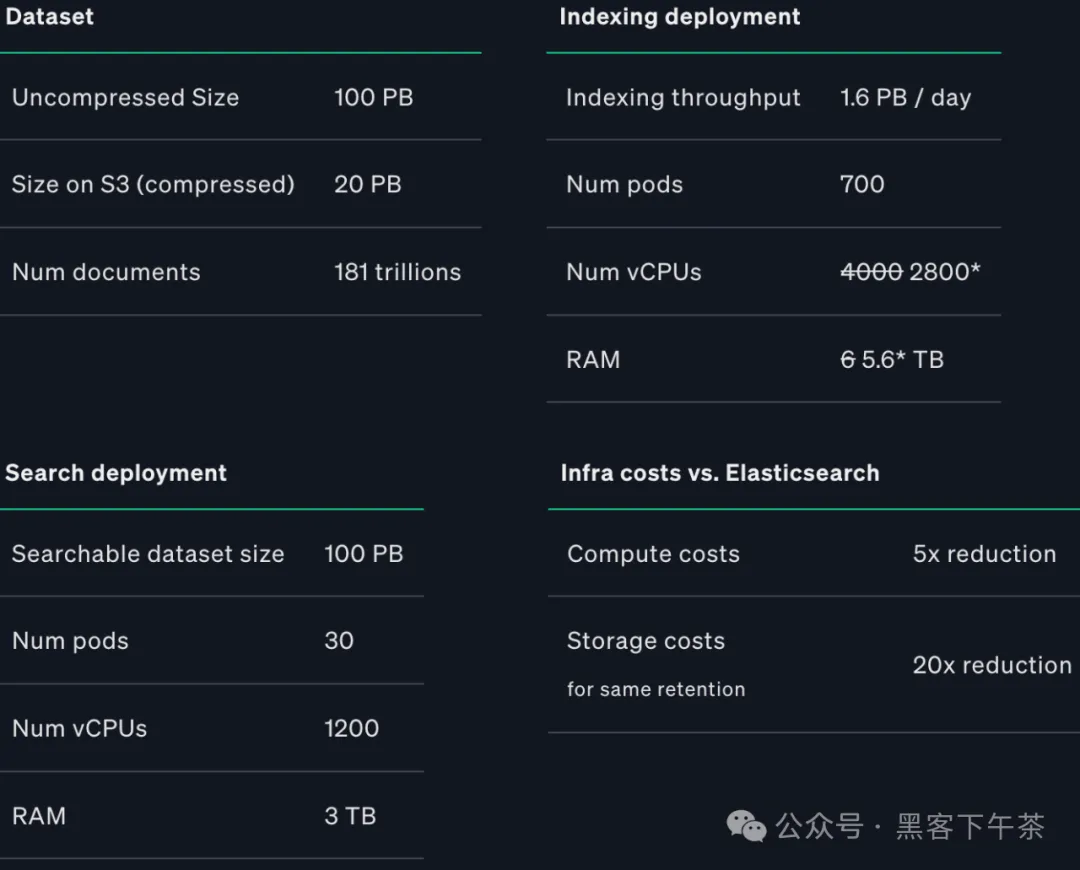Click the WeChat logo in the watermark
Image resolution: width=1080 pixels, height=870 pixels.
[x=746, y=825]
